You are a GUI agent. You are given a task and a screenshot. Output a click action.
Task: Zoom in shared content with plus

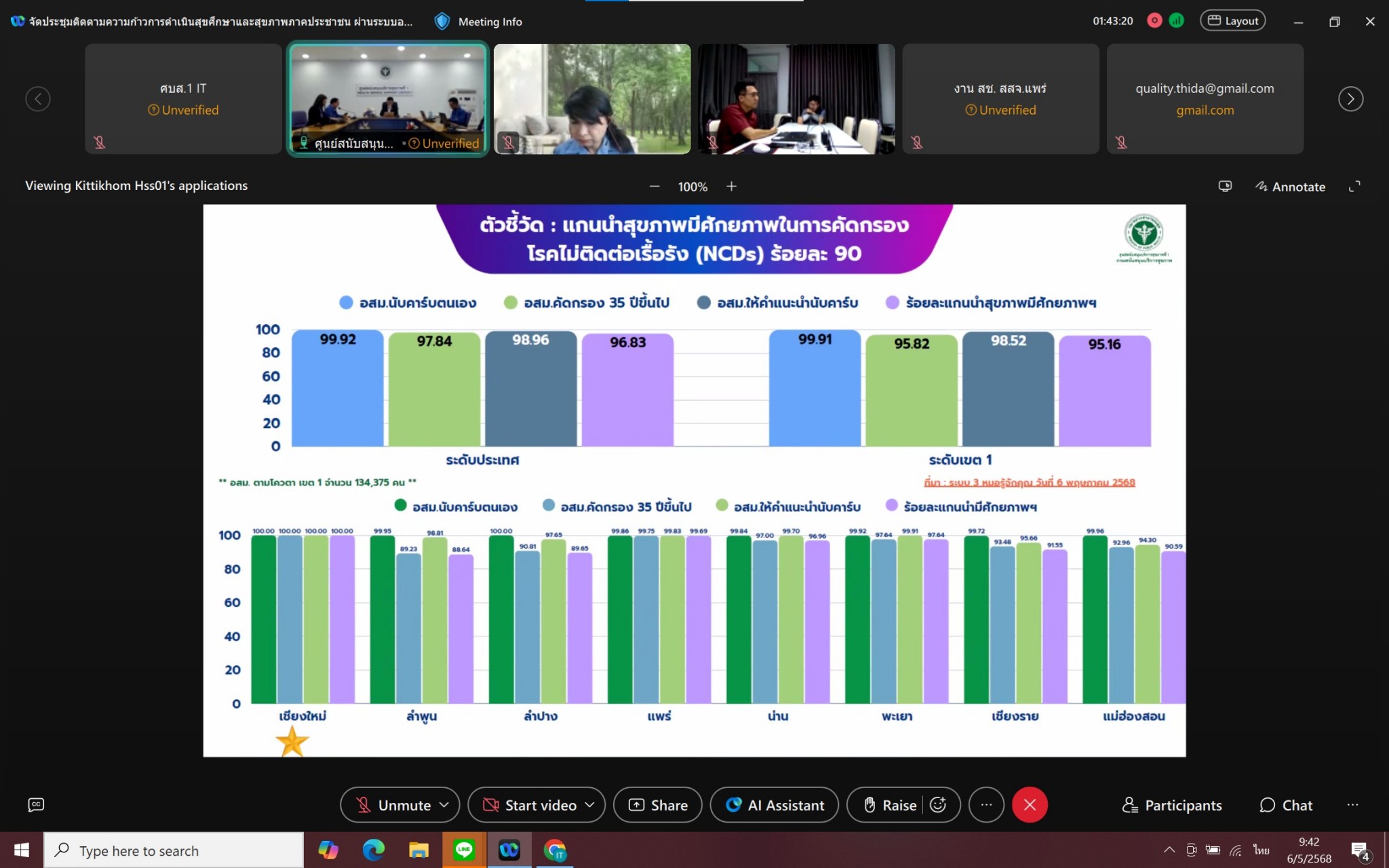(731, 186)
